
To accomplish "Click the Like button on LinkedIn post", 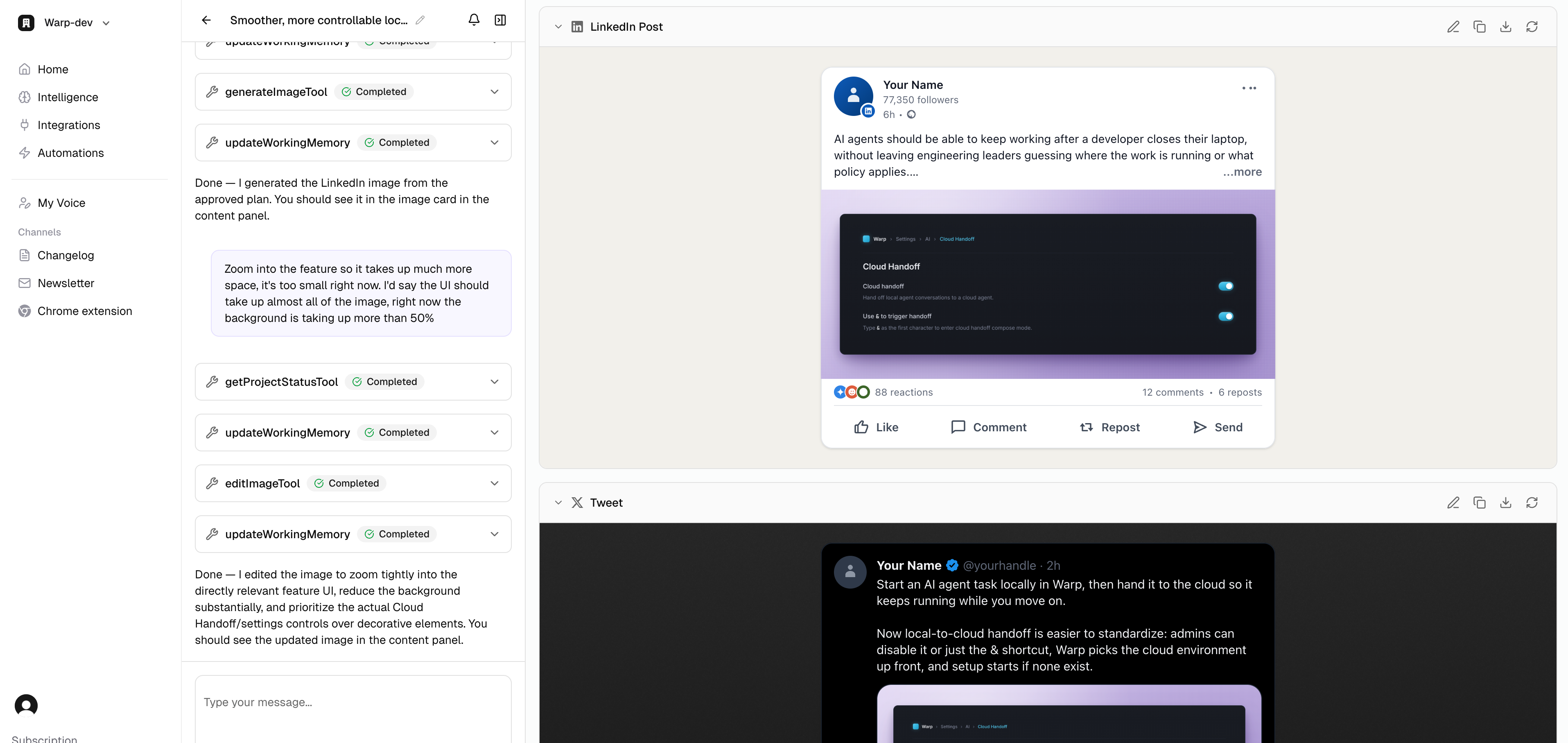I will (876, 428).
